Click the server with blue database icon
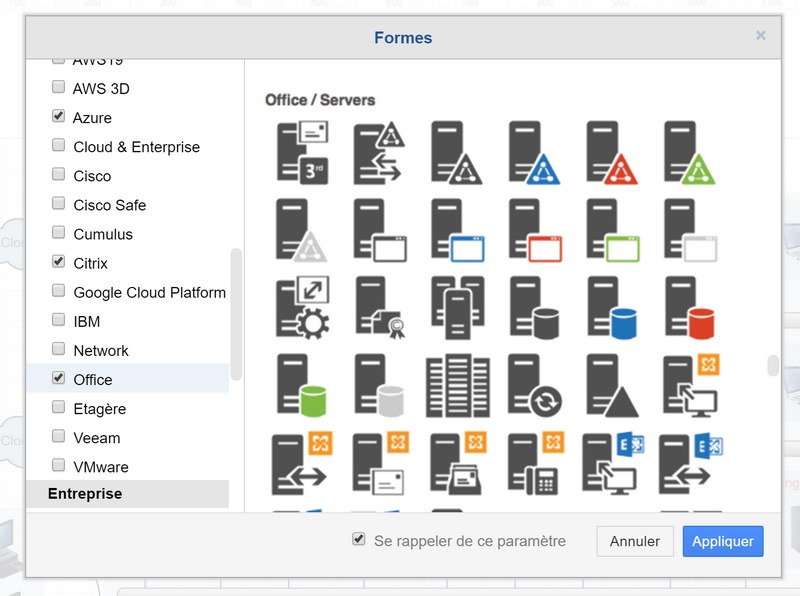This screenshot has height=596, width=800. (x=612, y=308)
